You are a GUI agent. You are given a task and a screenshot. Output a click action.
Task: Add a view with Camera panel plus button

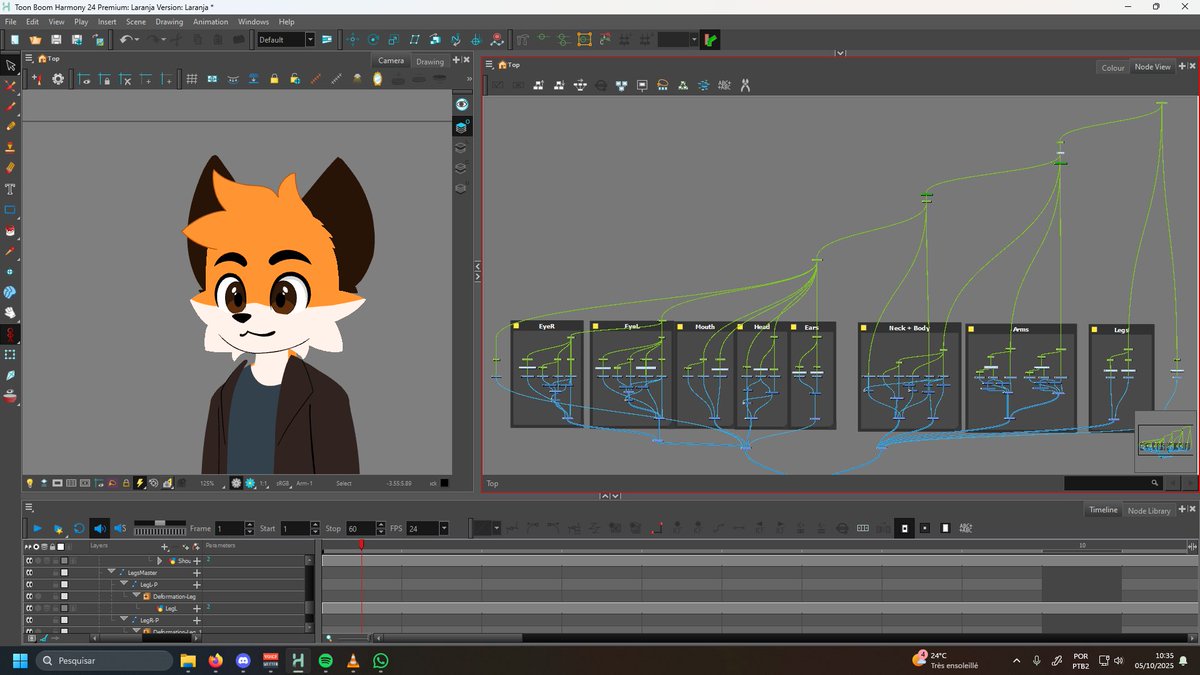click(457, 61)
